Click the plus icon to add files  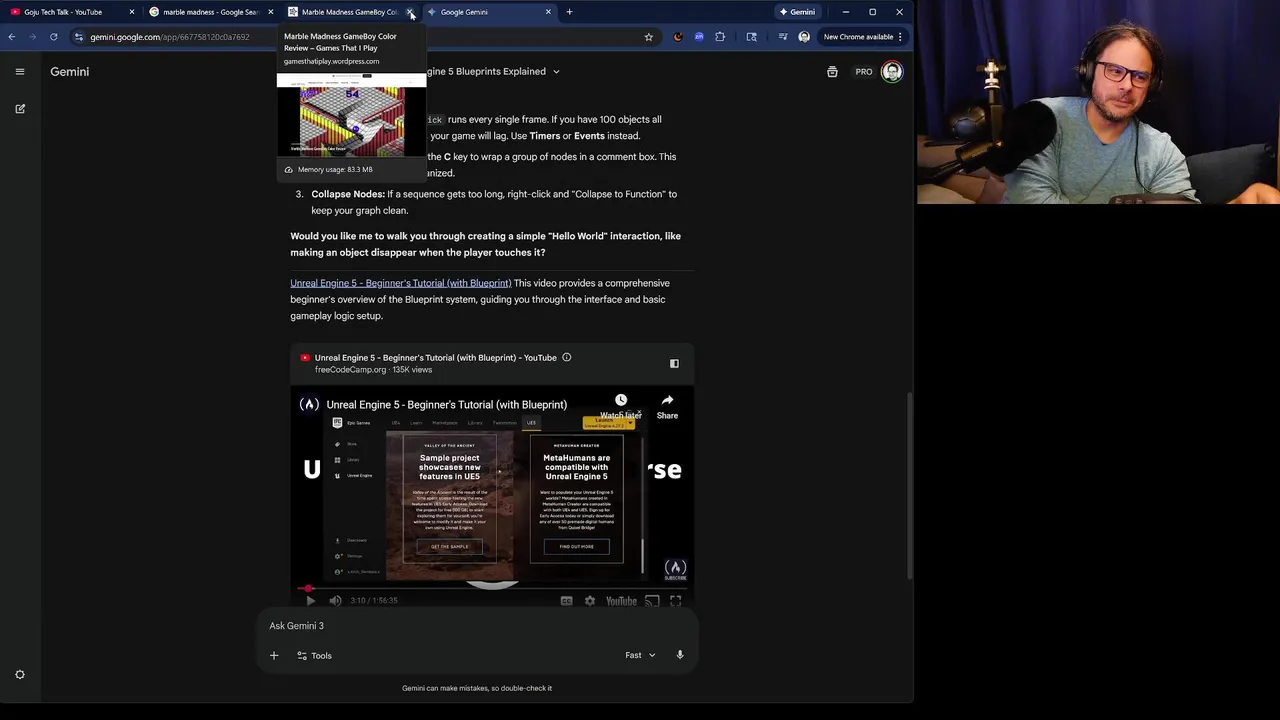(x=274, y=656)
